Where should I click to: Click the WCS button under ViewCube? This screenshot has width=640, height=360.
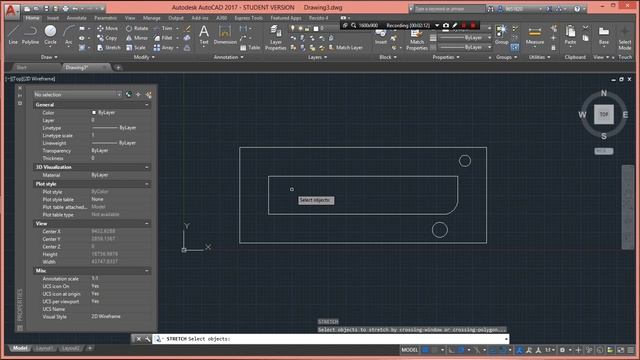(x=604, y=151)
